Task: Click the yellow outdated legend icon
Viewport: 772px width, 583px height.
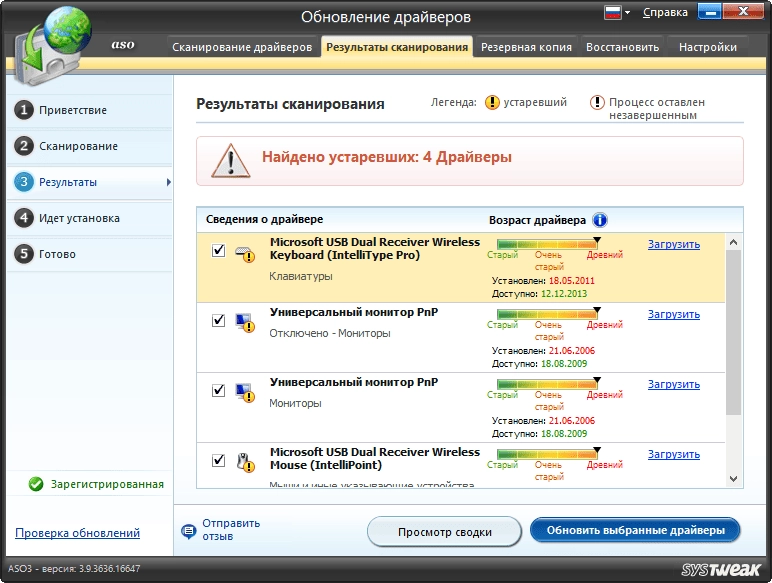Action: (x=492, y=102)
